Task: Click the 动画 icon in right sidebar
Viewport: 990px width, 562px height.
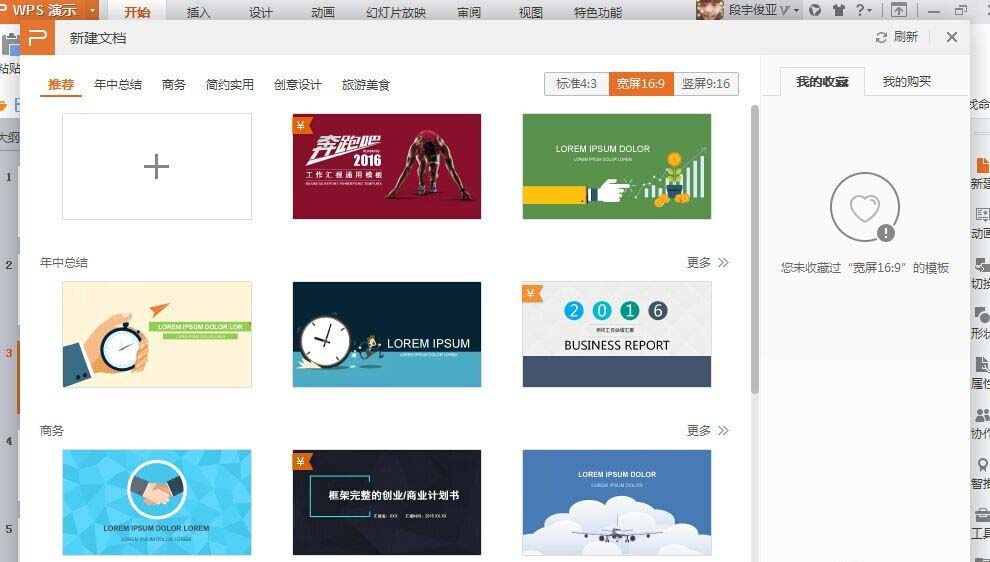Action: pos(982,215)
